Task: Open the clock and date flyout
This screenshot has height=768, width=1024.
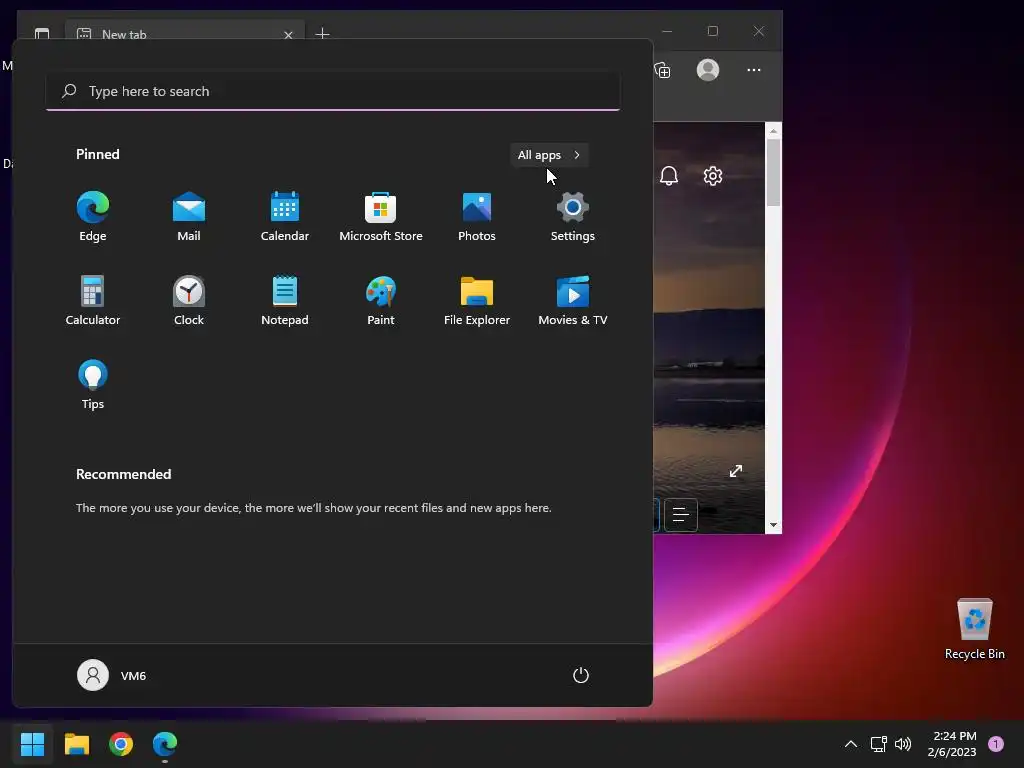Action: tap(952, 744)
